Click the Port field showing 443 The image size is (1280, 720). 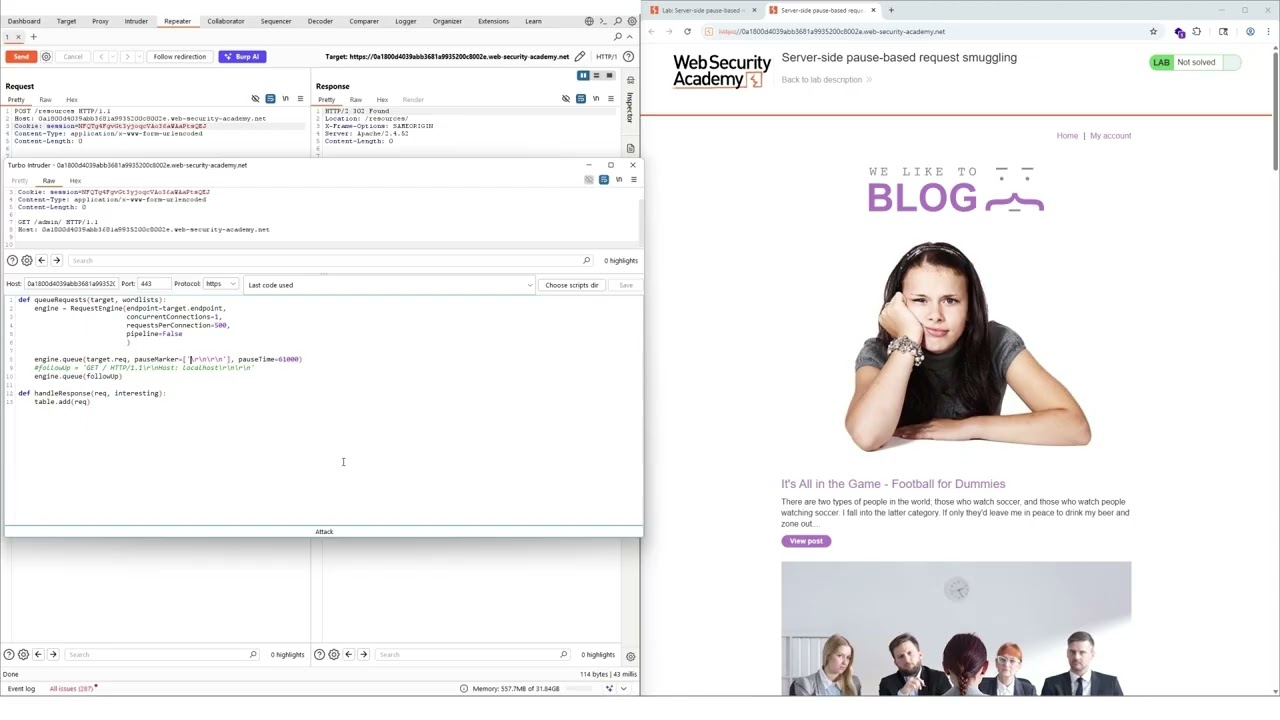point(153,285)
